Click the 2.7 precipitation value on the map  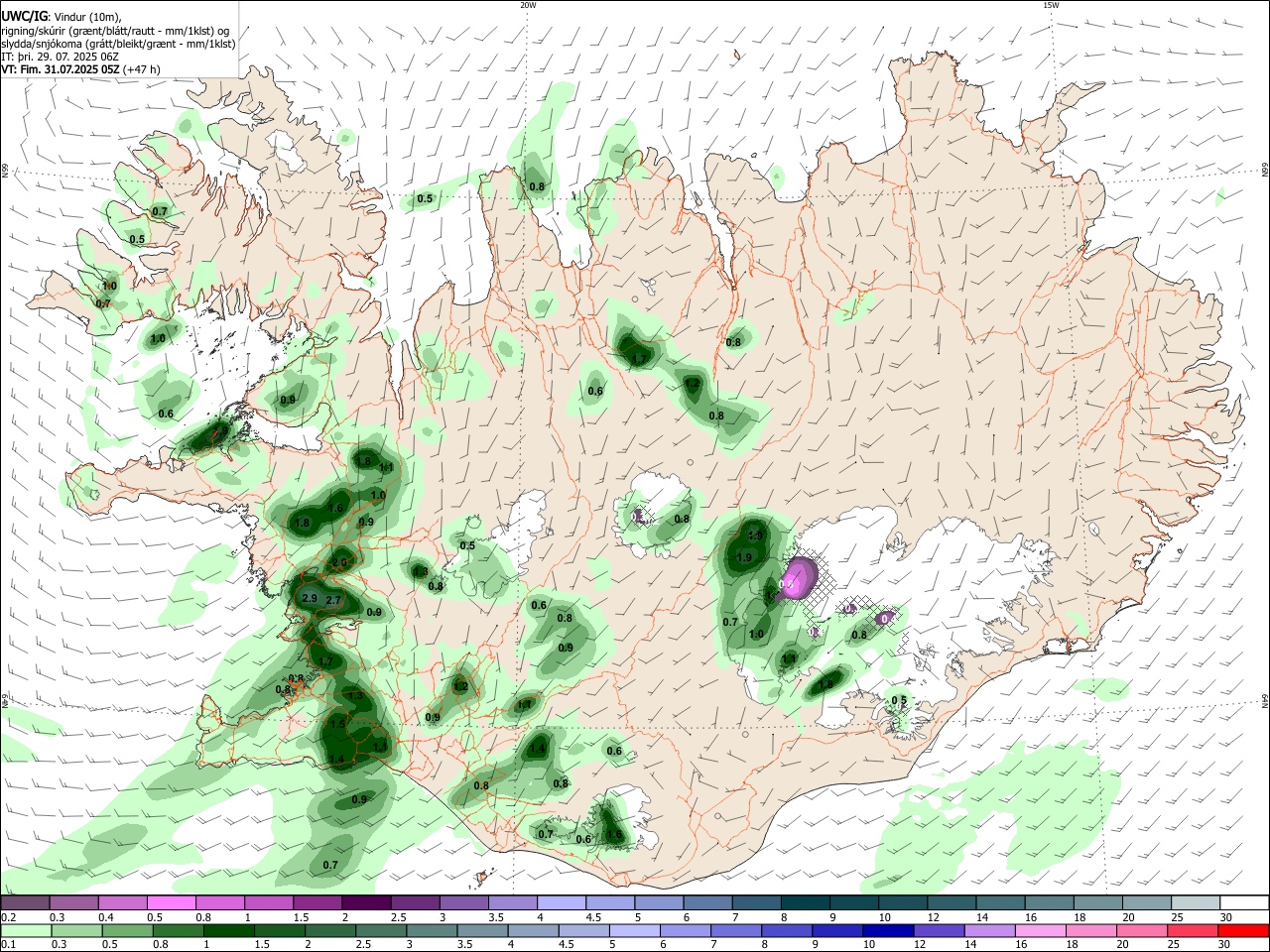(333, 601)
